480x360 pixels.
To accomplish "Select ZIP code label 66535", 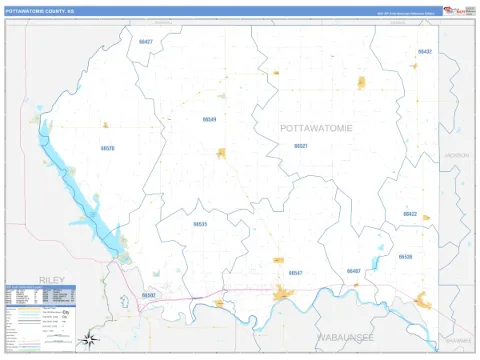I will (x=200, y=224).
